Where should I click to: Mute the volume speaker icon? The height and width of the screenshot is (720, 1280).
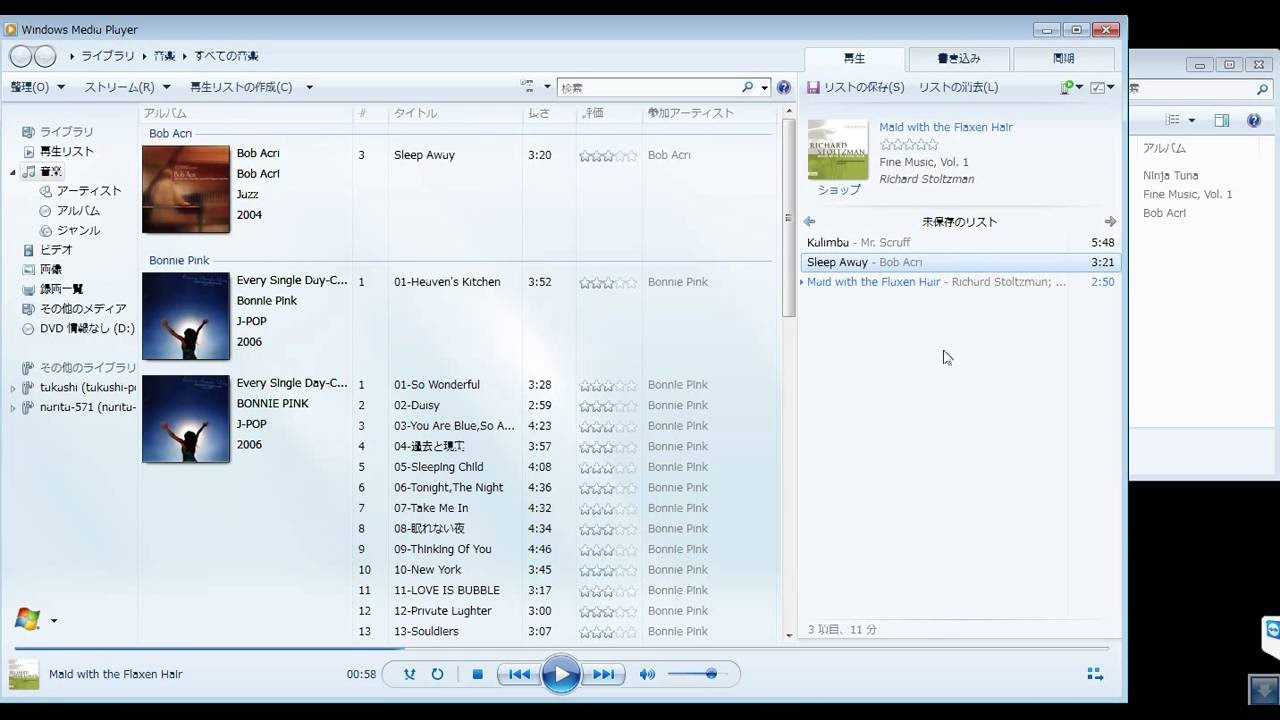coord(647,674)
